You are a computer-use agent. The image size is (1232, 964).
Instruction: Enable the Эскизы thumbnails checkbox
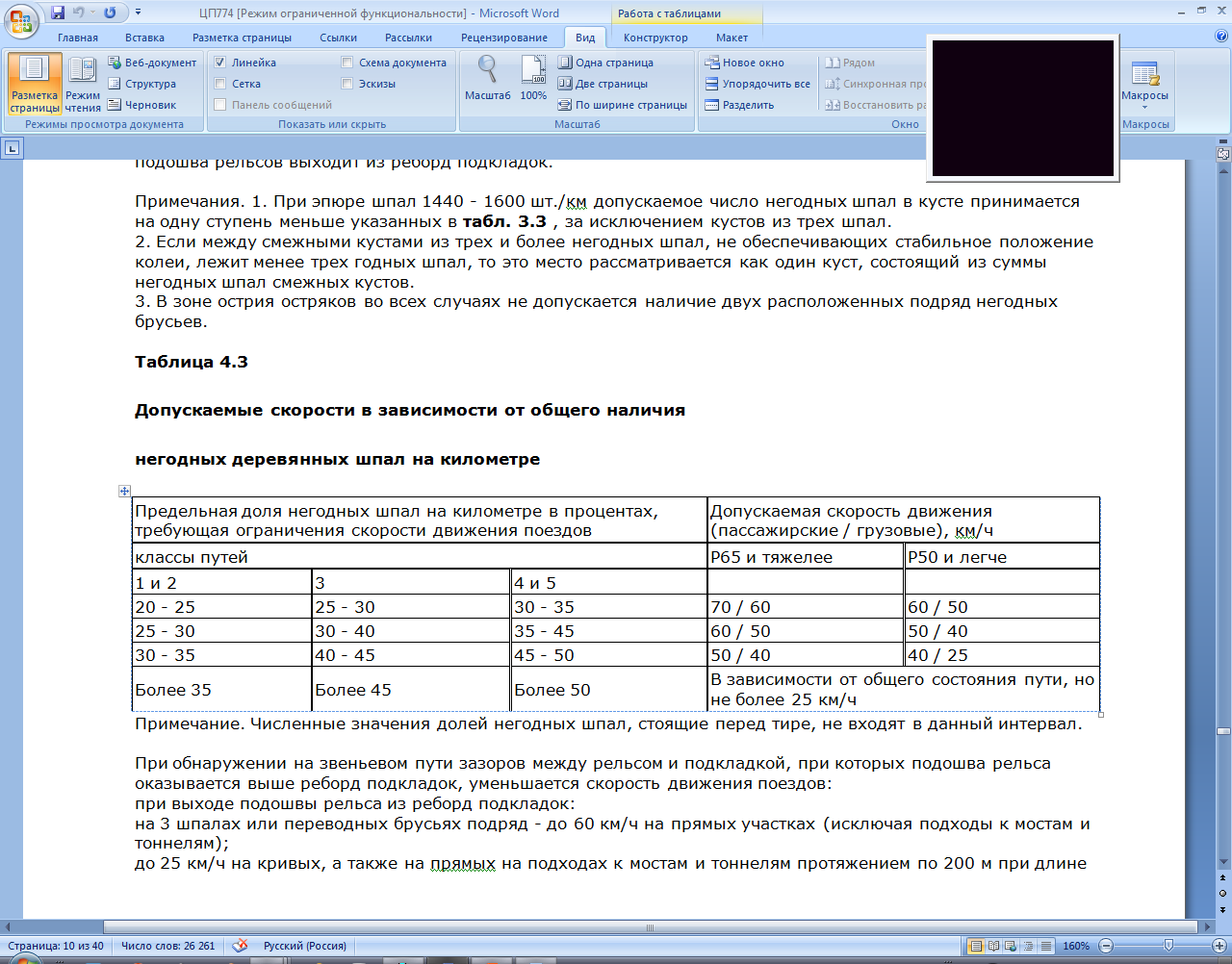[x=347, y=84]
